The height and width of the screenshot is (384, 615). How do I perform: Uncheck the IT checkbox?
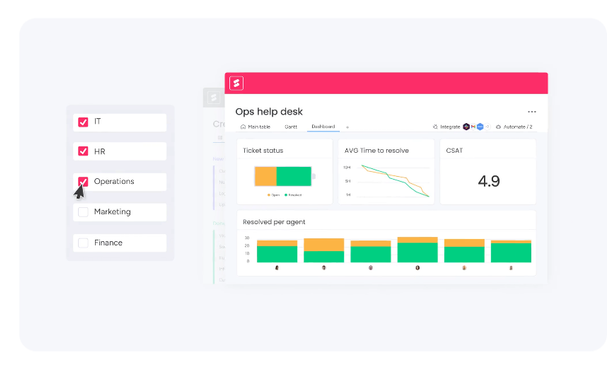(83, 122)
